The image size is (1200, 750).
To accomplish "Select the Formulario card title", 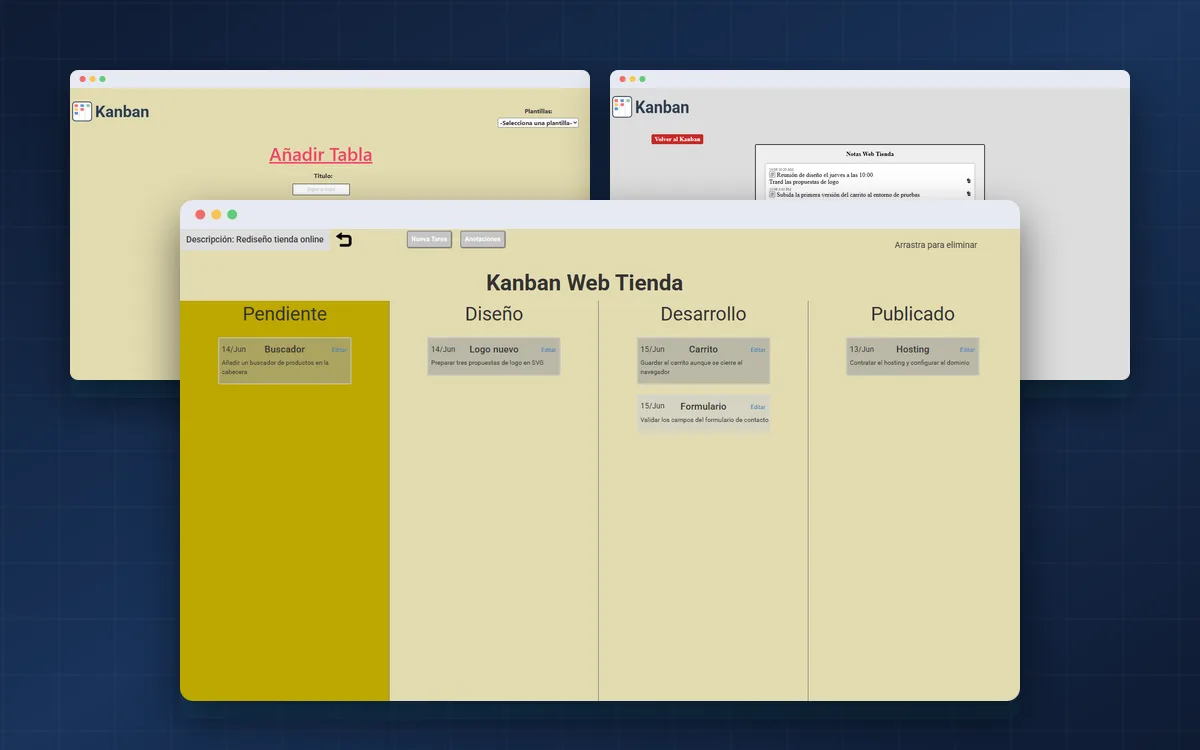I will click(703, 407).
